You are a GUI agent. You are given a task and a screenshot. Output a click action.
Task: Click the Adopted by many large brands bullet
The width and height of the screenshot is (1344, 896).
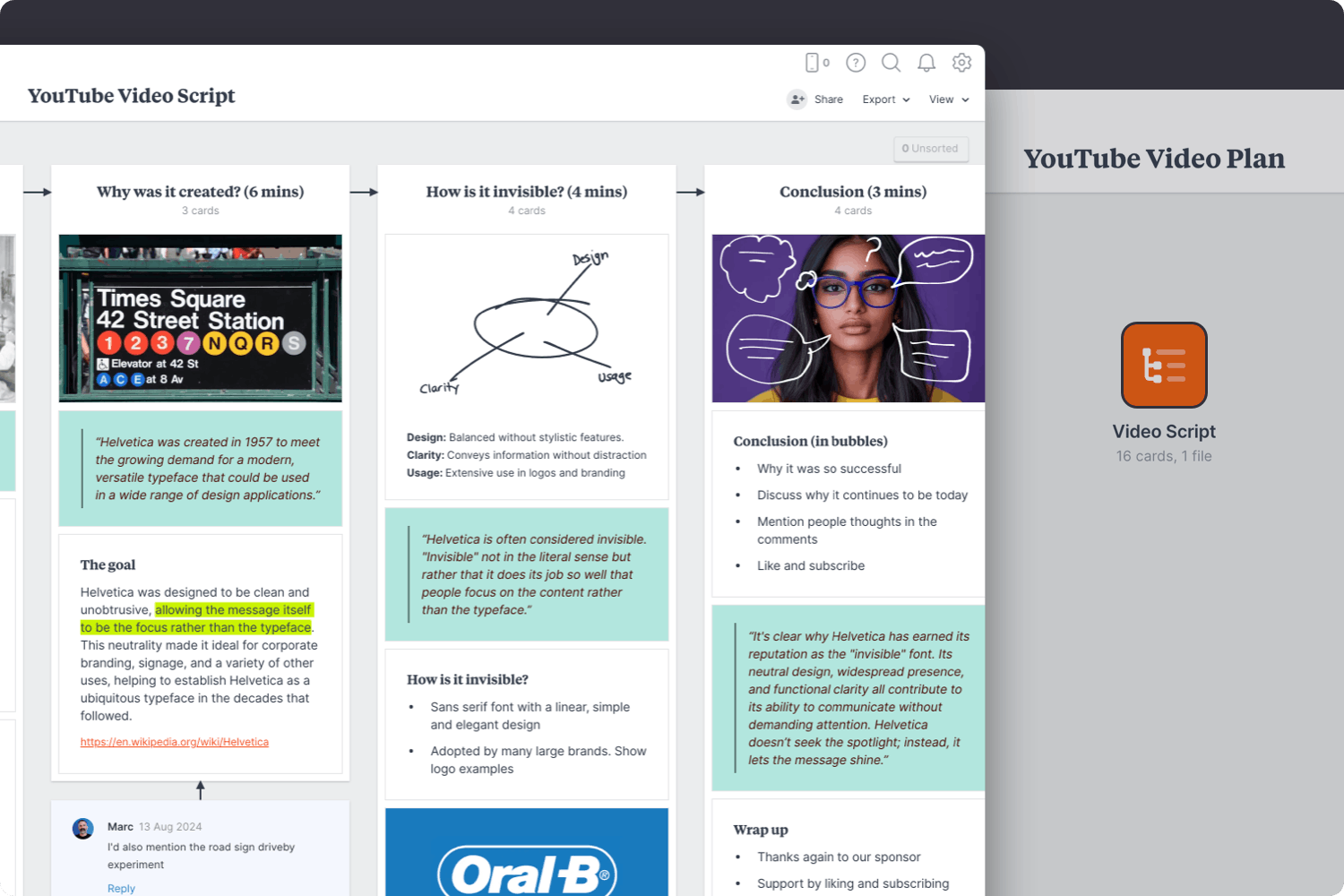pos(538,760)
